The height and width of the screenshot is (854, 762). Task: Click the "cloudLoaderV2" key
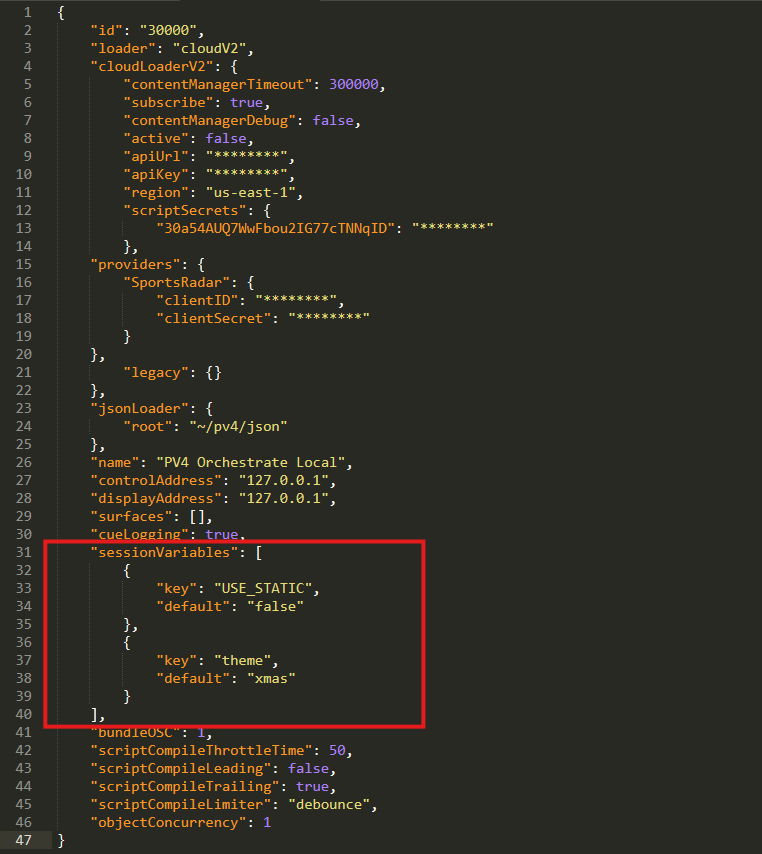[x=152, y=66]
